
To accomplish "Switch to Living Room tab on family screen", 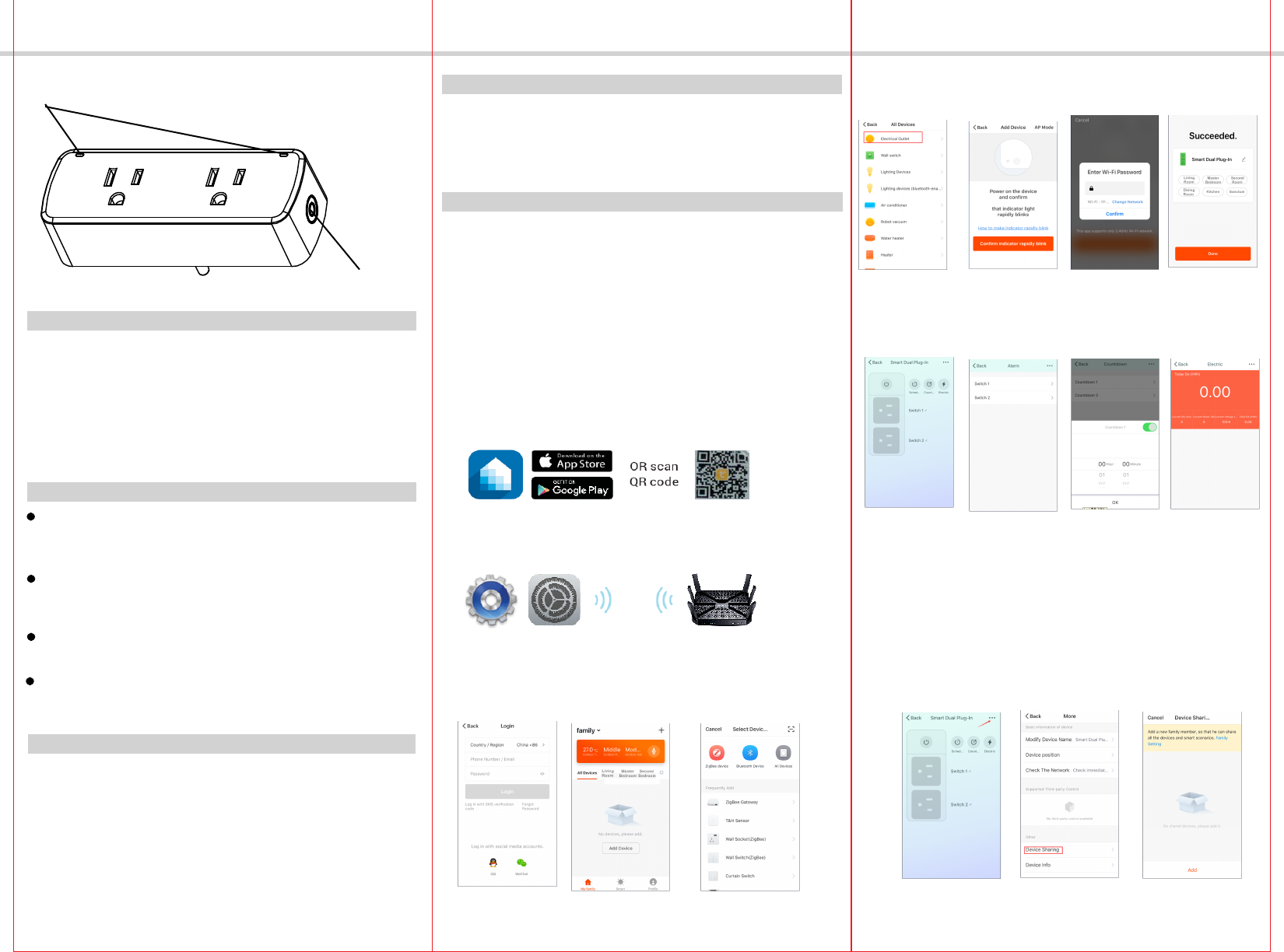I will click(x=608, y=773).
